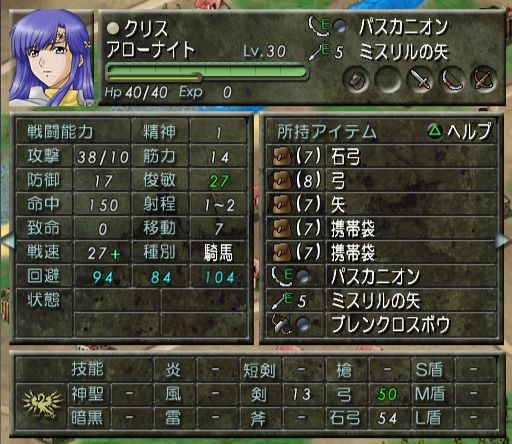
Task: Click the 俊敏 stat value 27
Action: tap(219, 181)
